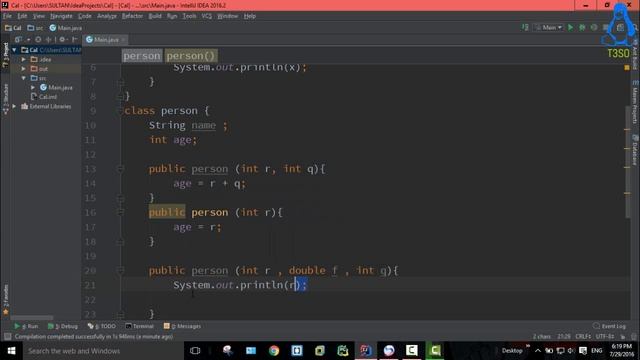
Task: Click the Make Project build icon
Action: 525,27
